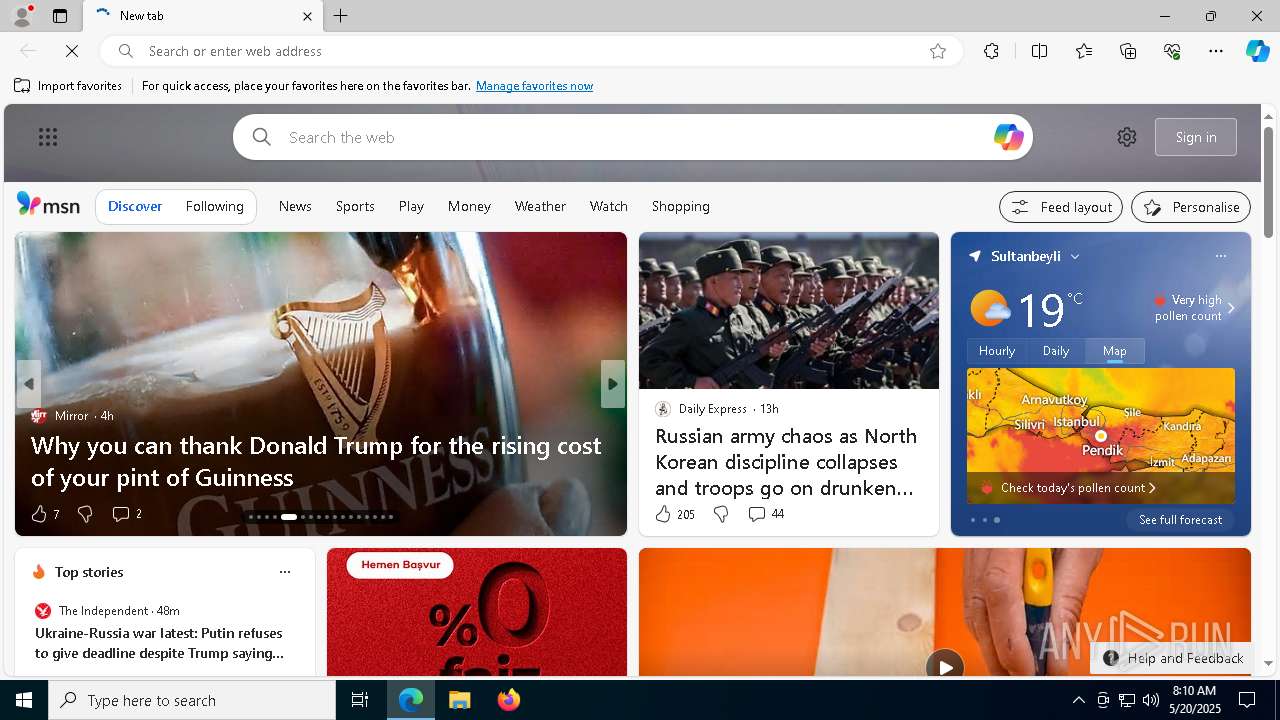Open the Shopping menu item
Viewport: 1280px width, 720px height.
coord(681,206)
